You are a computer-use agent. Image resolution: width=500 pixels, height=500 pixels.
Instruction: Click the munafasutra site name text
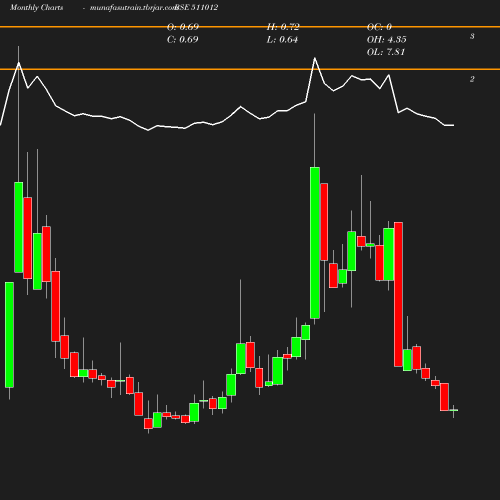point(133,8)
